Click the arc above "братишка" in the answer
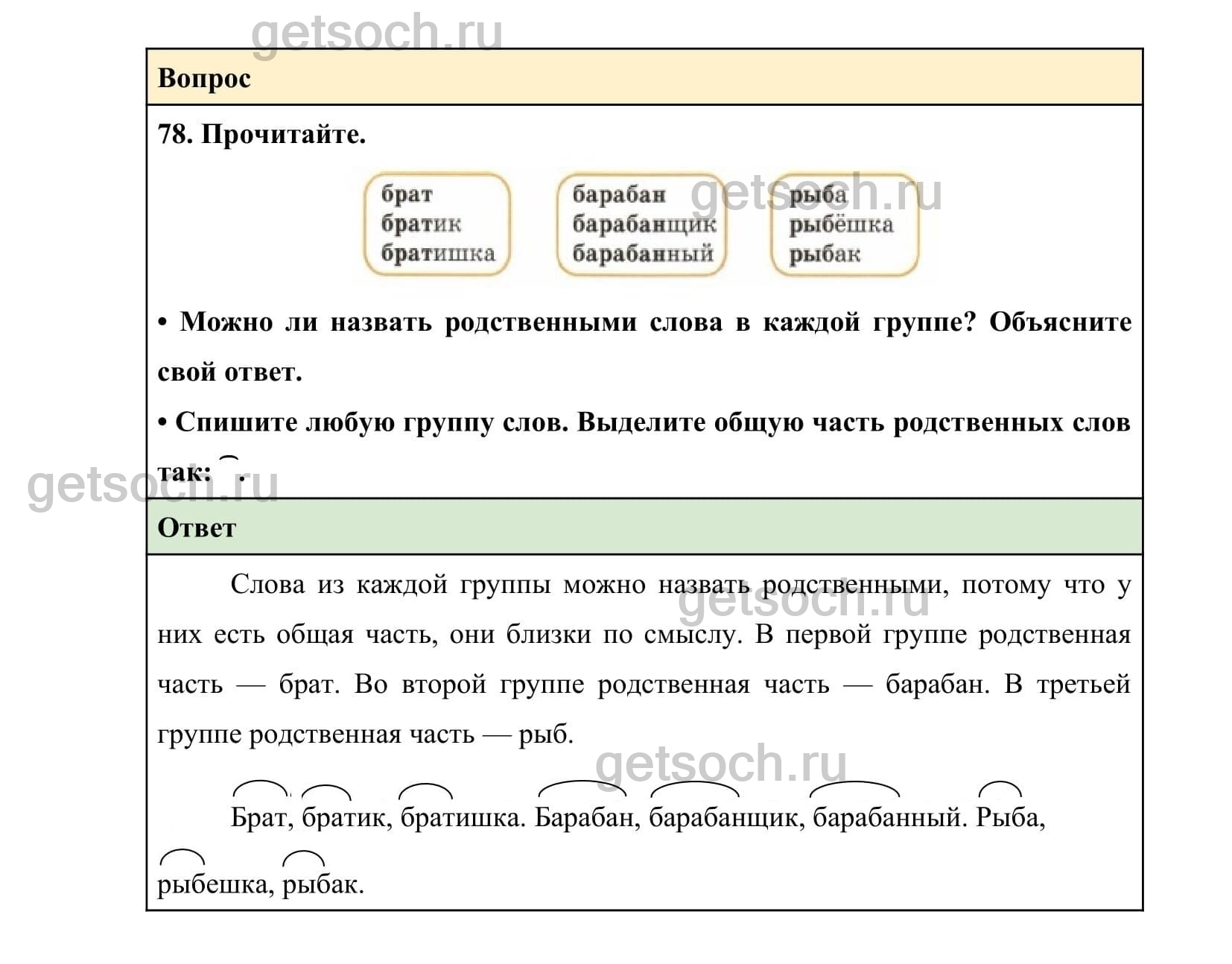This screenshot has height=964, width=1232. tap(425, 790)
